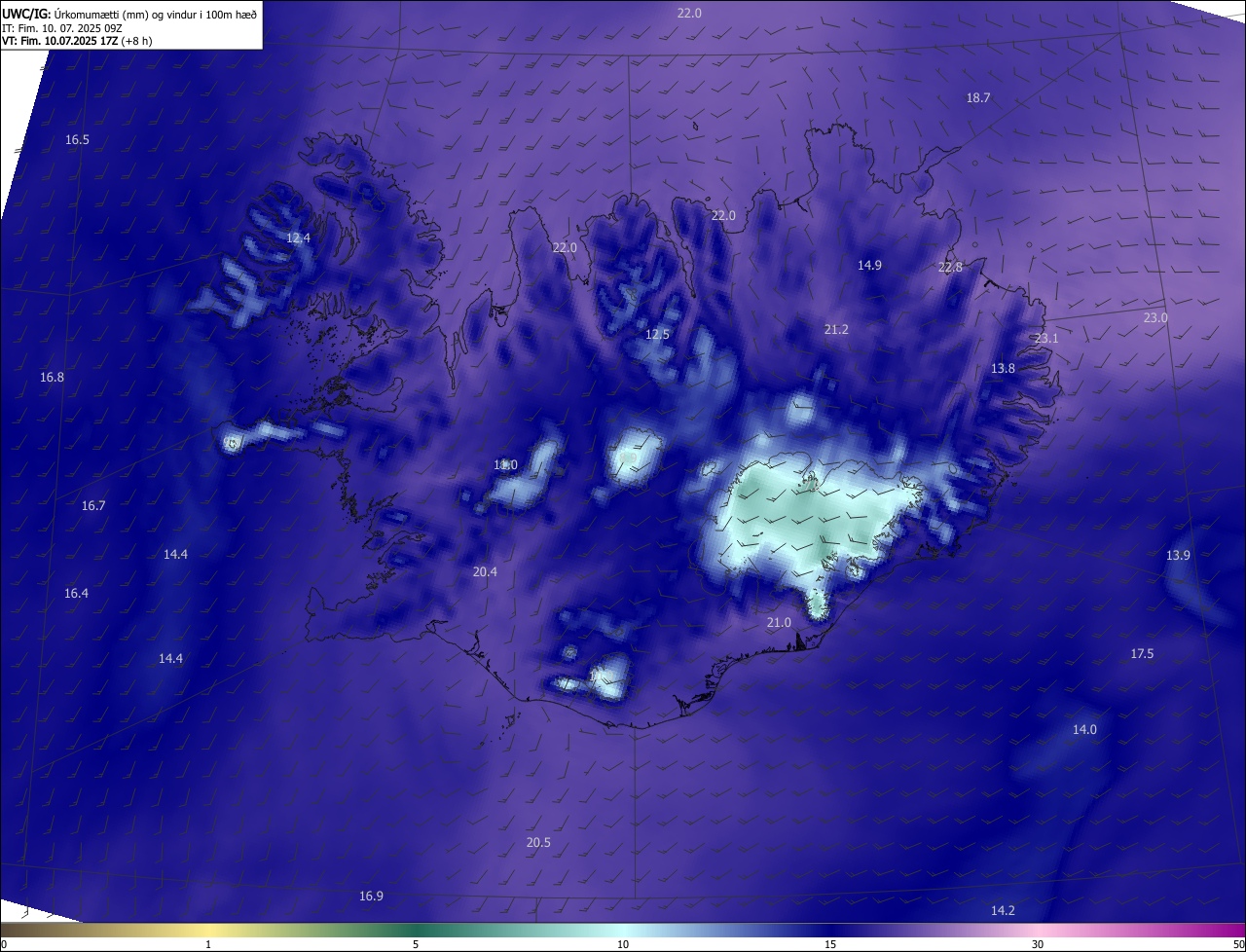Click the 14.9 value label

pos(869,265)
